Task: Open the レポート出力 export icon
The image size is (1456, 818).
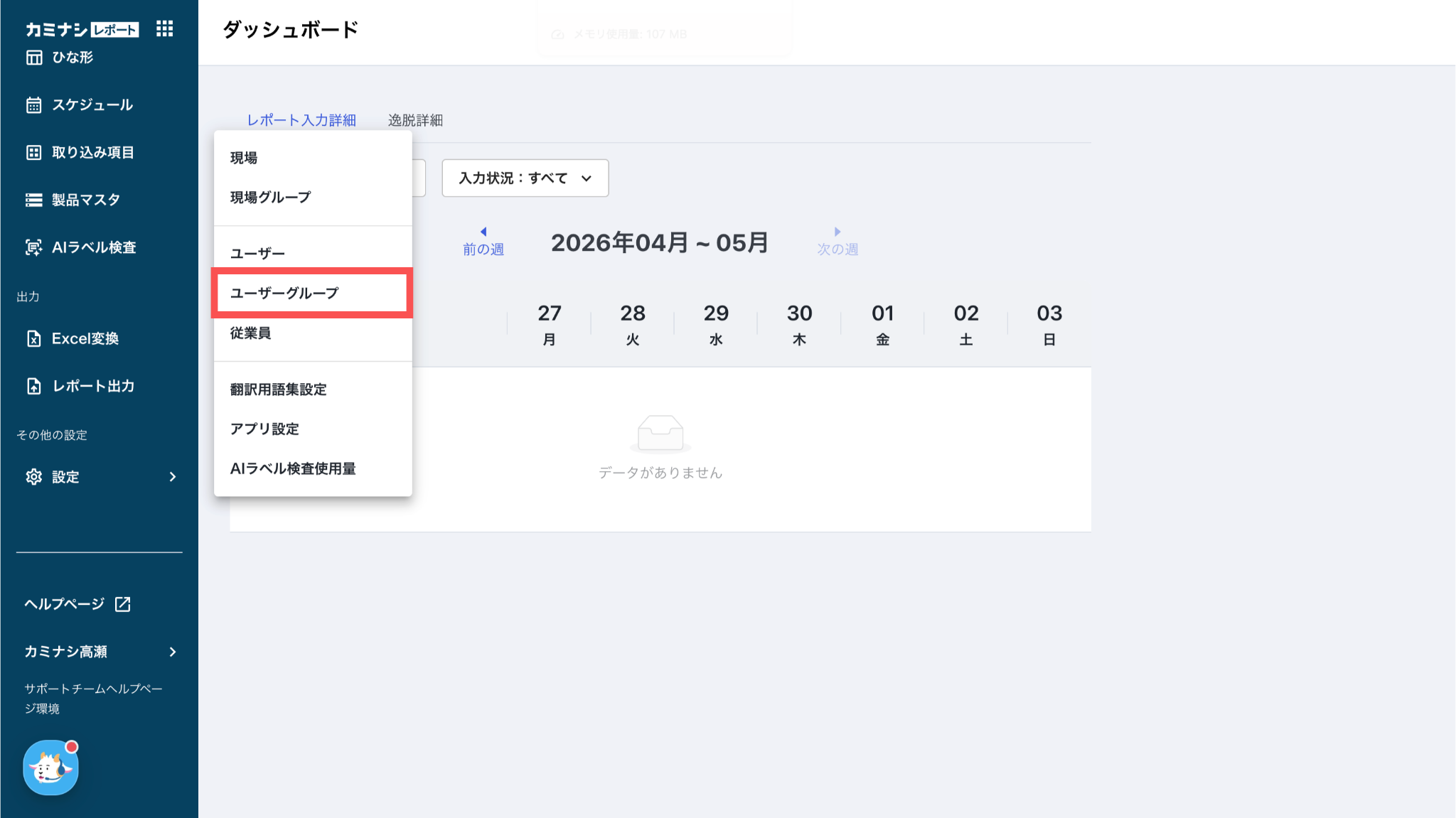Action: [34, 386]
